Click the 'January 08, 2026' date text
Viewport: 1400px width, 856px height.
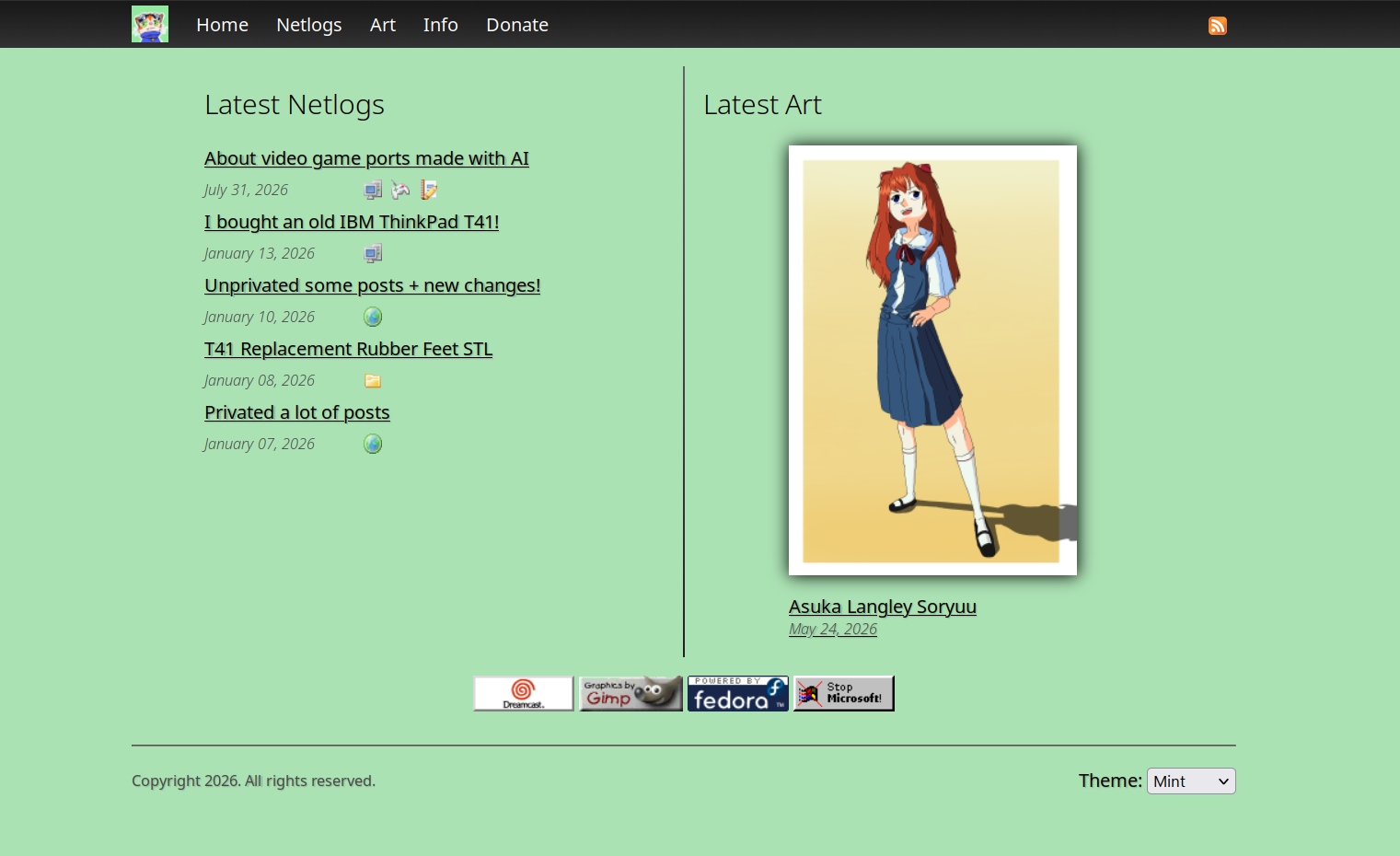260,381
